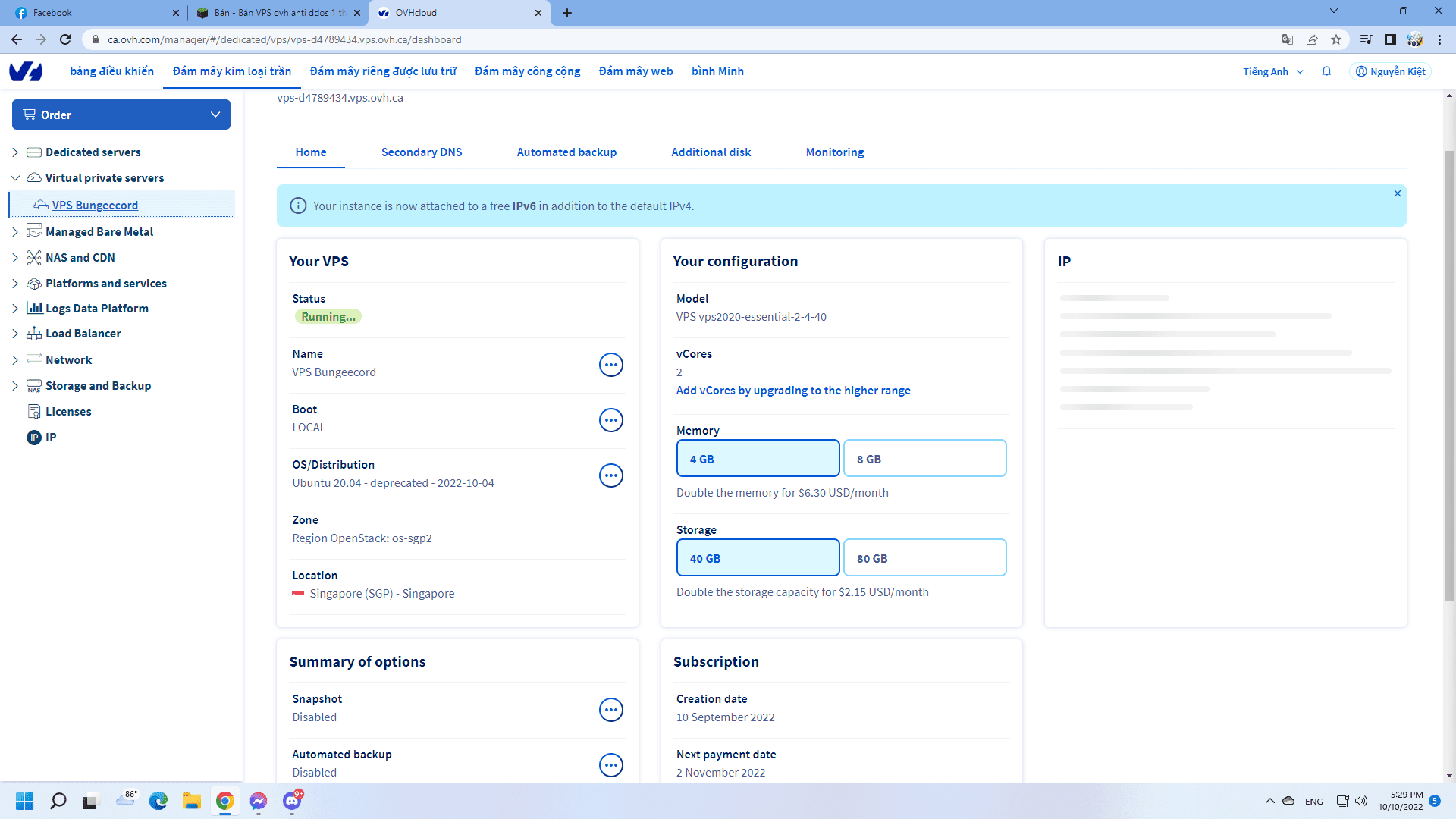This screenshot has height=819, width=1456.
Task: Open the notifications bell icon
Action: point(1326,71)
